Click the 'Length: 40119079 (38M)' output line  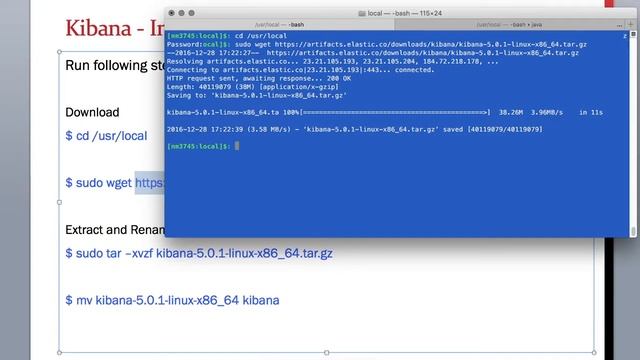pos(253,87)
